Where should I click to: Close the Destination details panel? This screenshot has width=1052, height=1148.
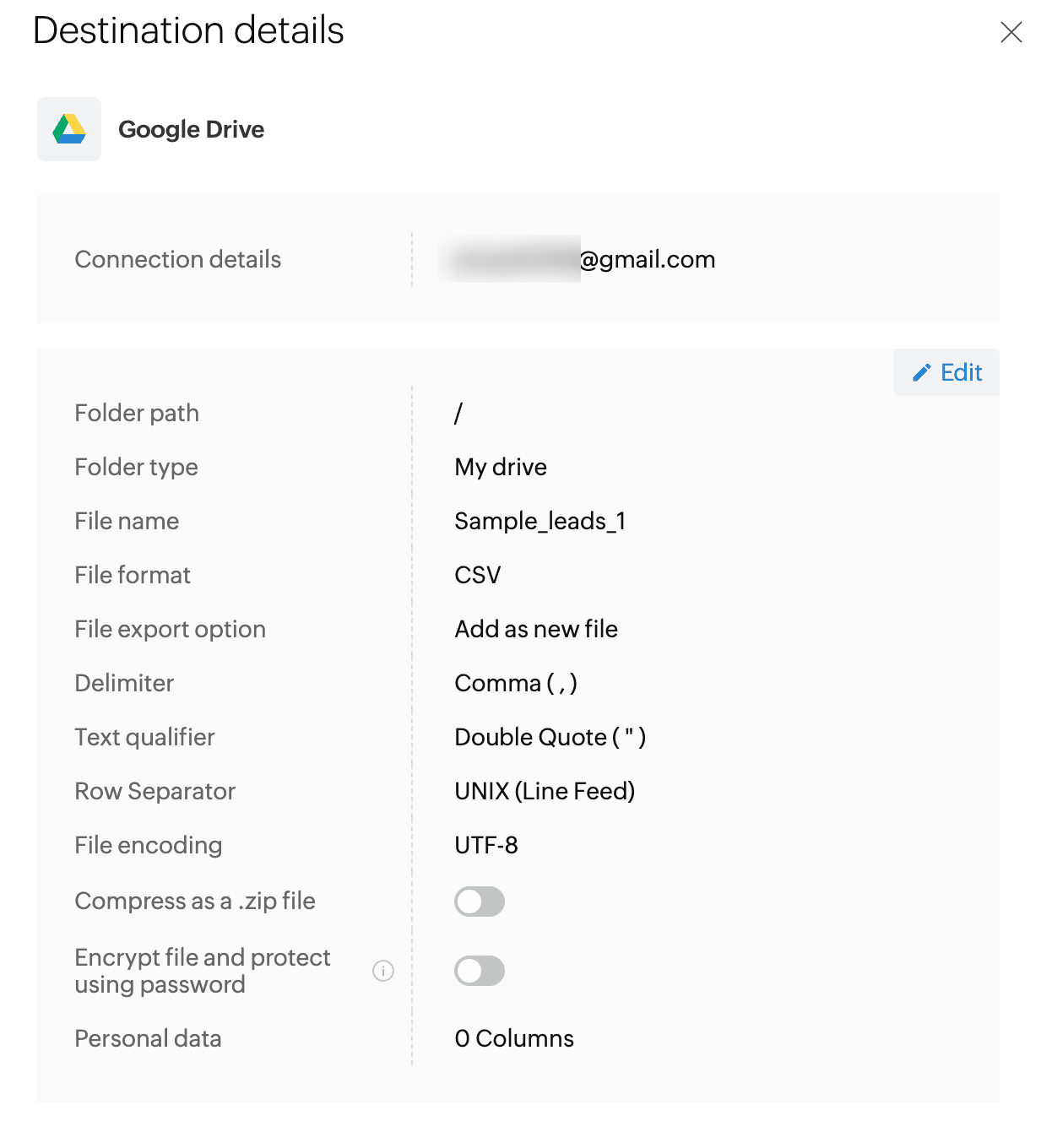(1011, 32)
